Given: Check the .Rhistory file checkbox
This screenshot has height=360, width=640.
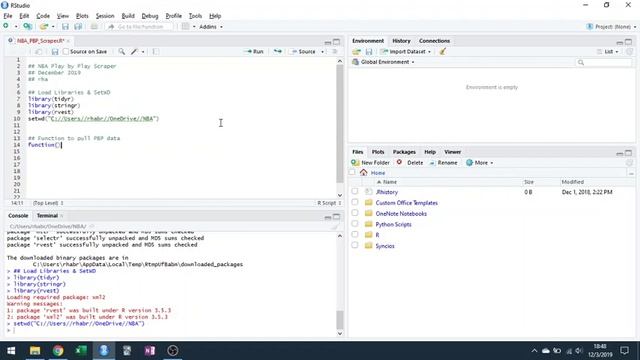Looking at the screenshot, I should tap(355, 191).
